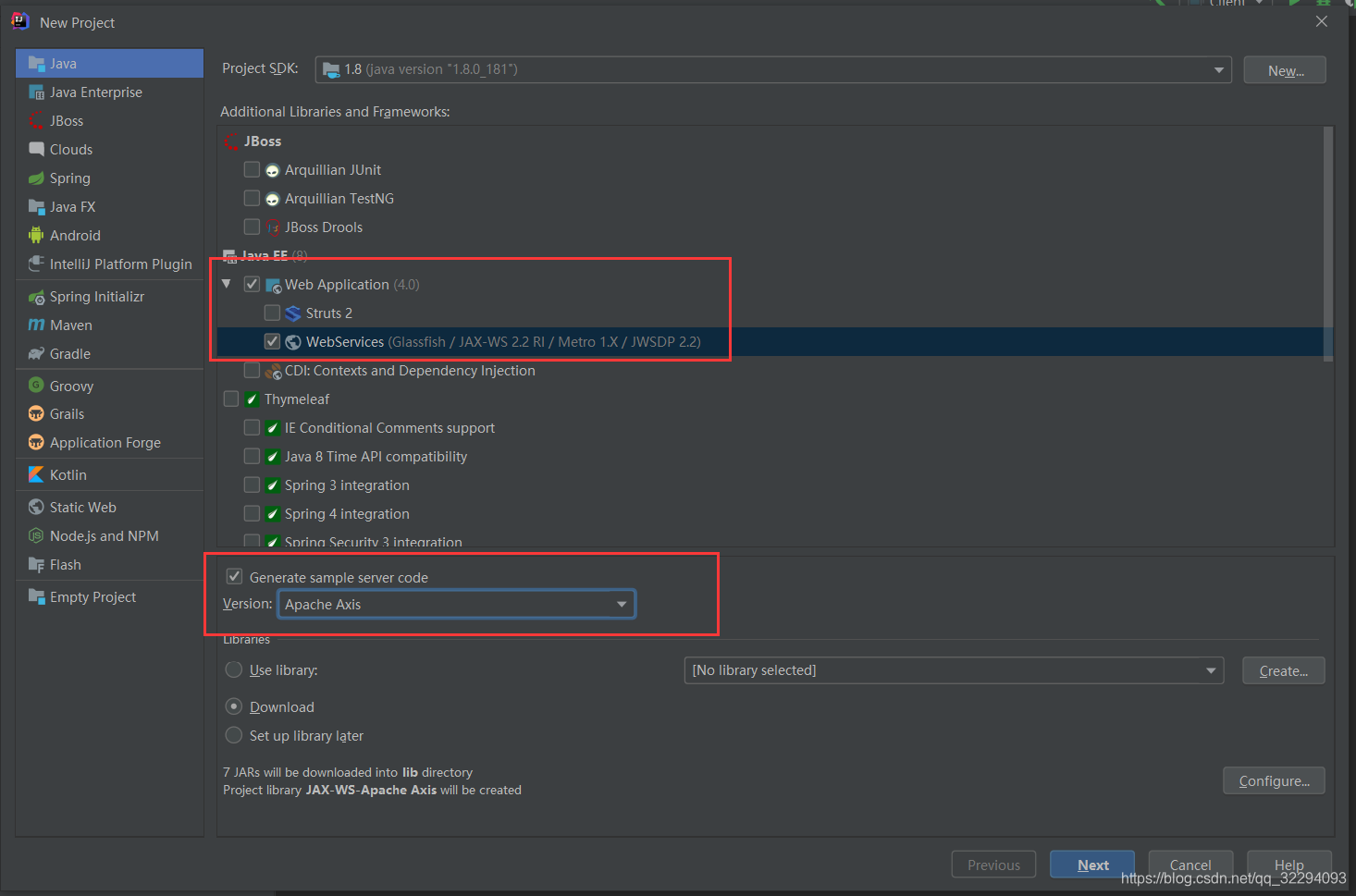This screenshot has width=1356, height=896.
Task: Click the Empty Project icon
Action: point(37,597)
